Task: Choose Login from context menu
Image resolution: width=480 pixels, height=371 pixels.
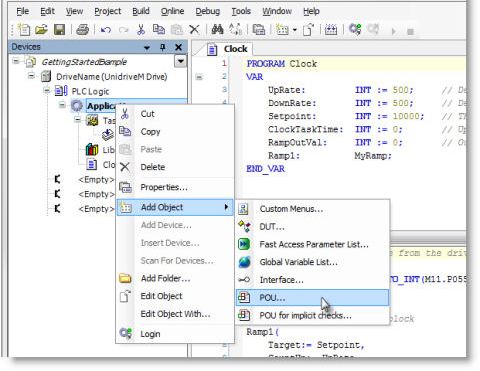Action: (x=175, y=334)
